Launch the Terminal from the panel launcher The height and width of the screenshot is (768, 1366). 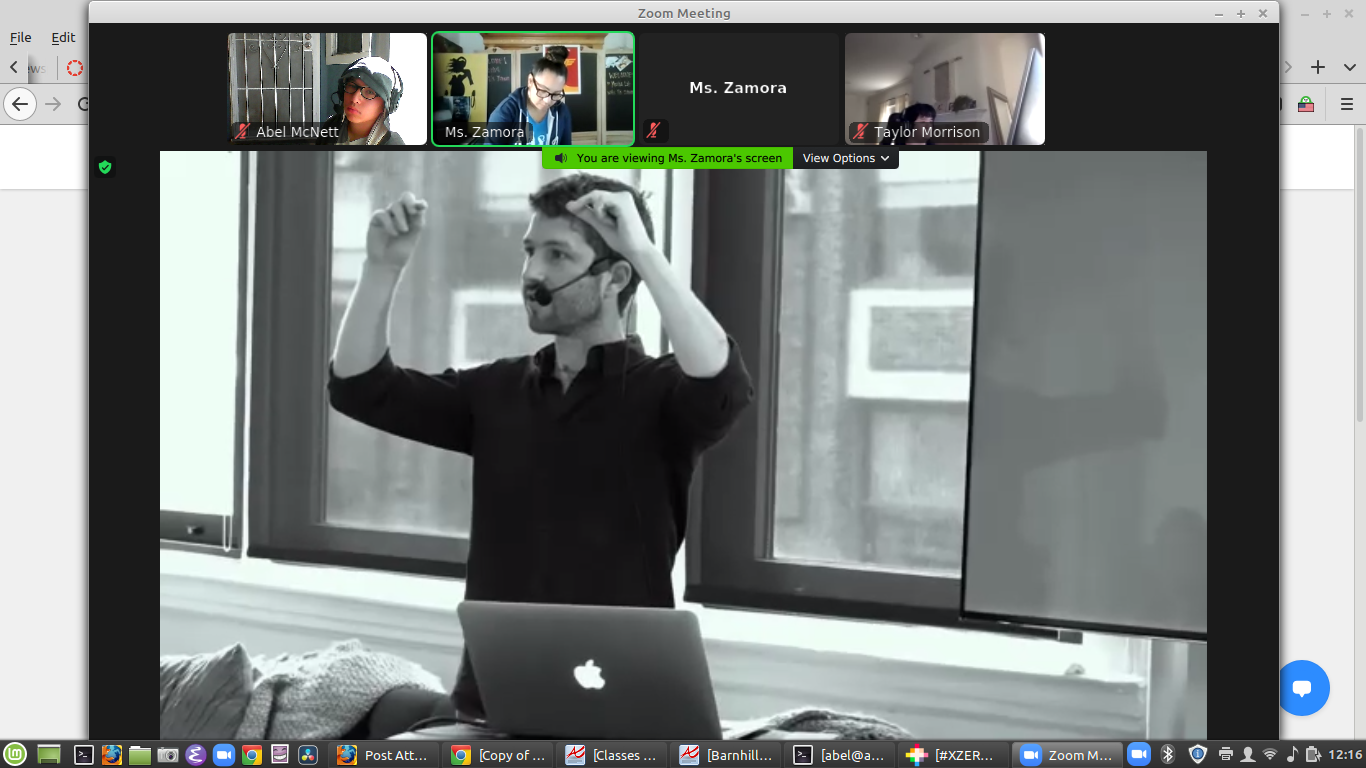[85, 755]
